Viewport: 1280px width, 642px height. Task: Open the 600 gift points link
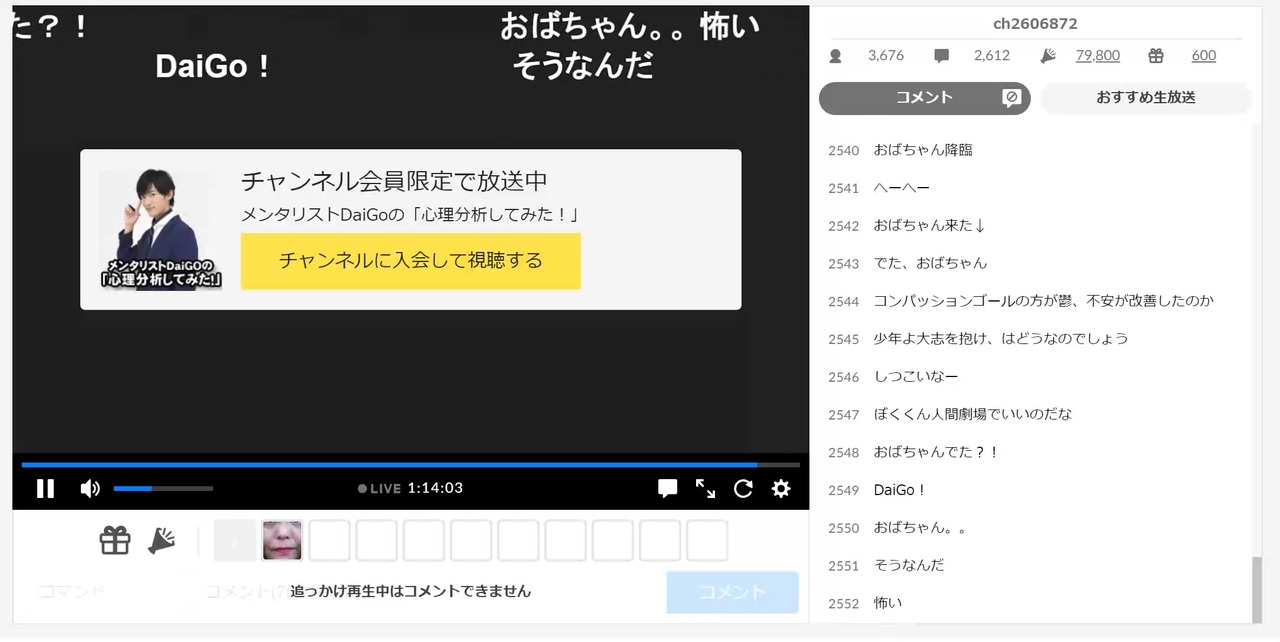1204,56
